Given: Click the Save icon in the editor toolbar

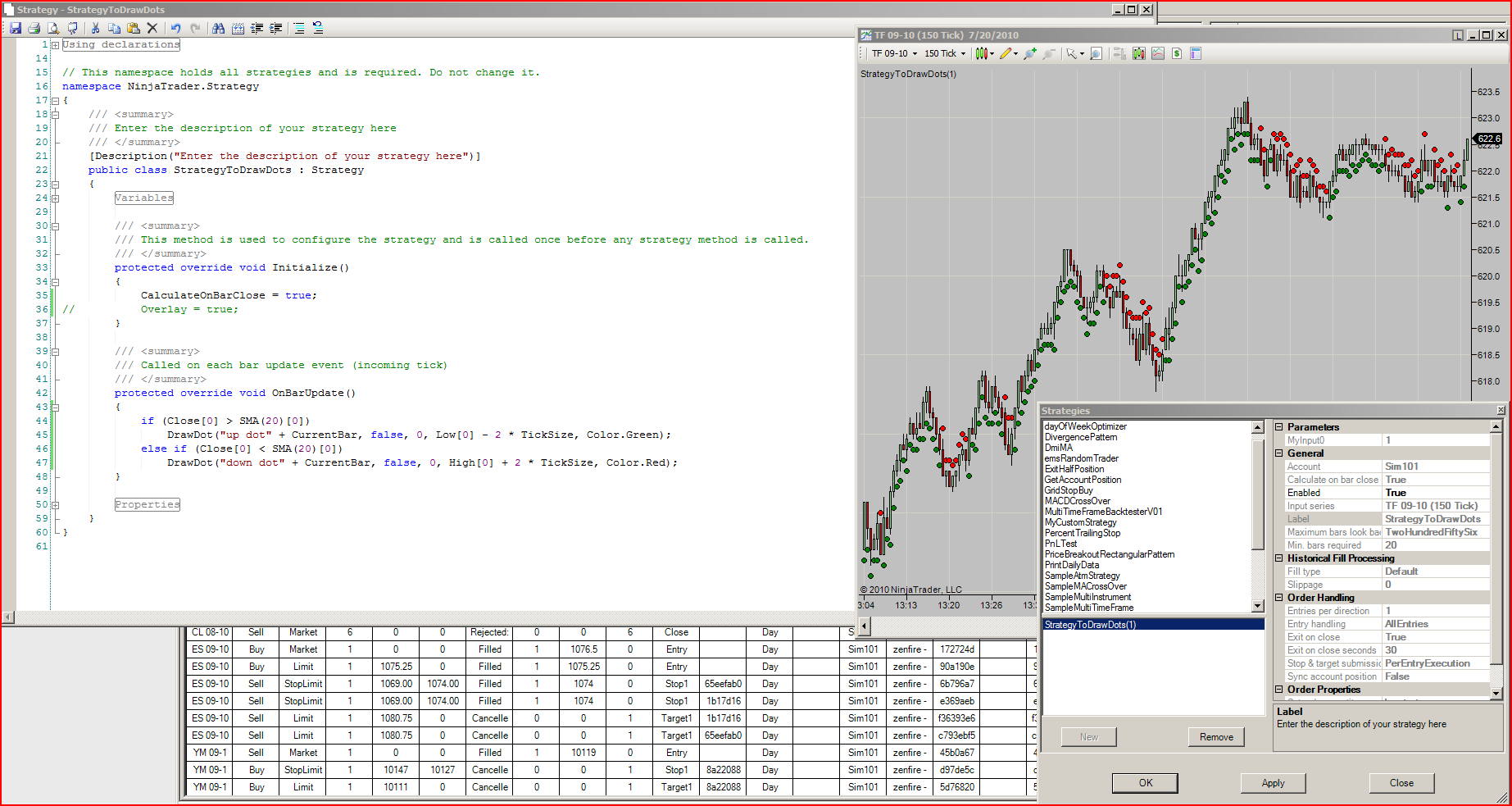Looking at the screenshot, I should tap(16, 28).
